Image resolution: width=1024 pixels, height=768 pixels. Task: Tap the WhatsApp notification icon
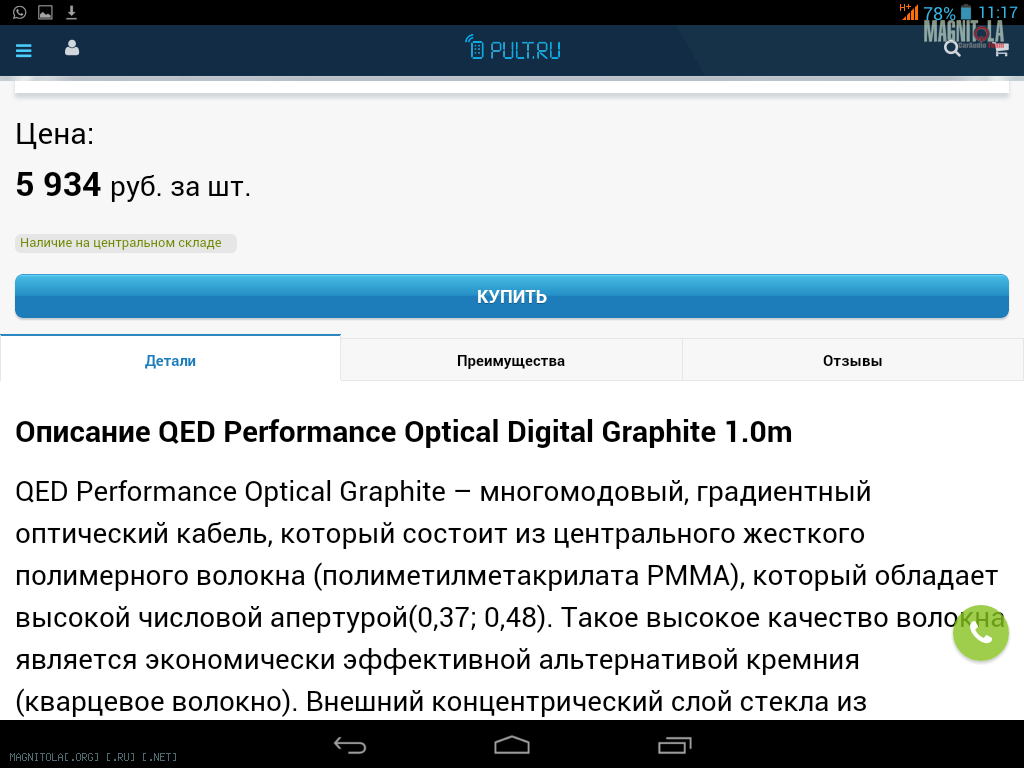[19, 12]
